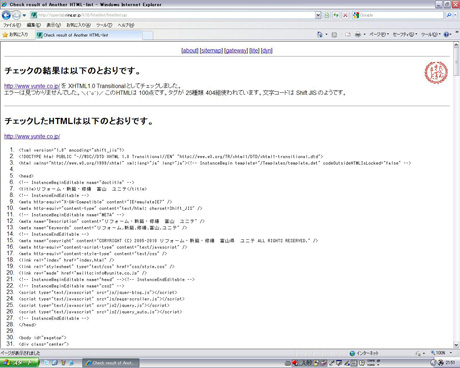Stop loading with the red X icon
This screenshot has height=368, width=460.
click(x=345, y=15)
